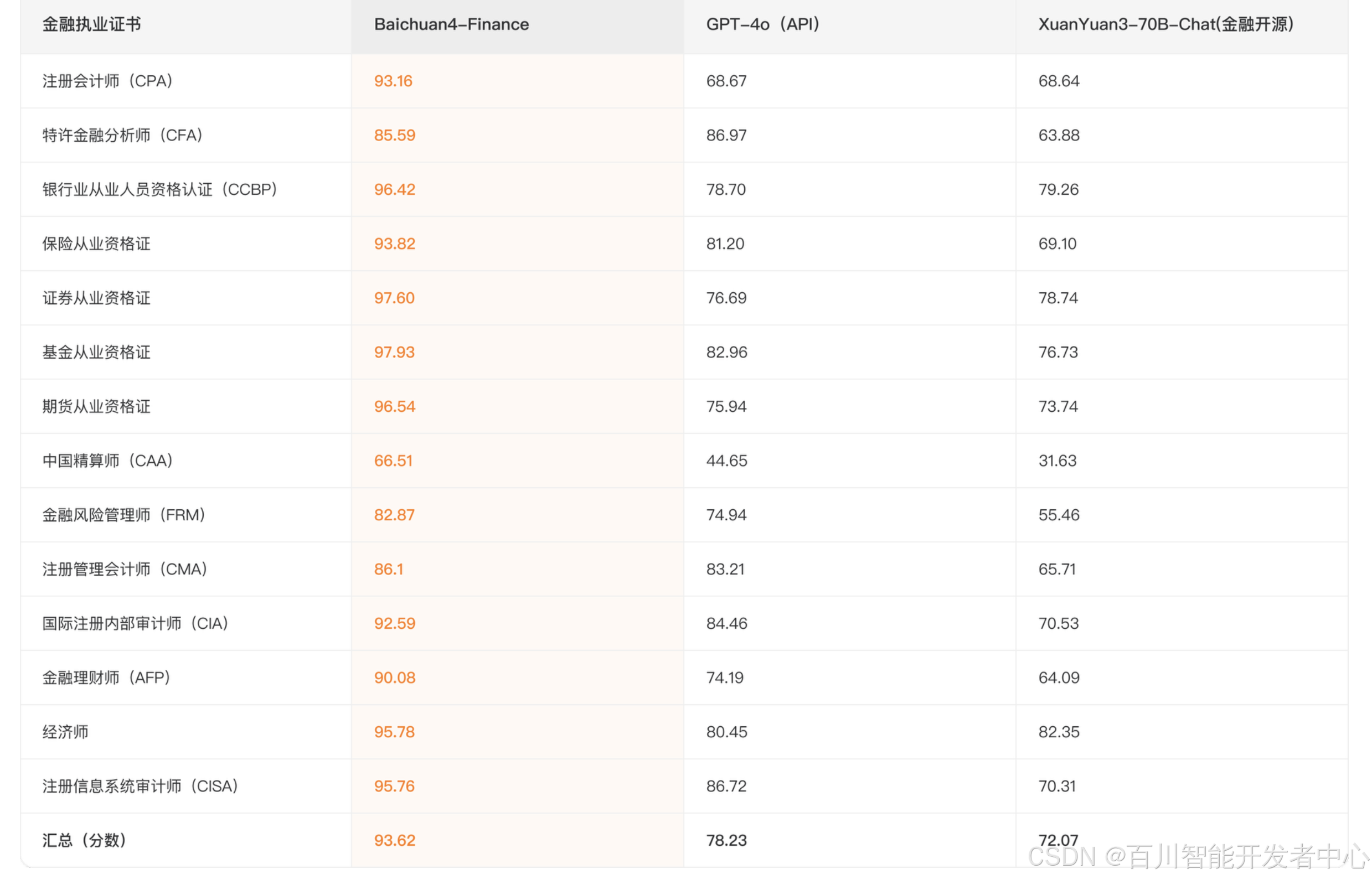Click the XuanYuan score 68.64
This screenshot has height=879, width=1372.
(x=1059, y=81)
